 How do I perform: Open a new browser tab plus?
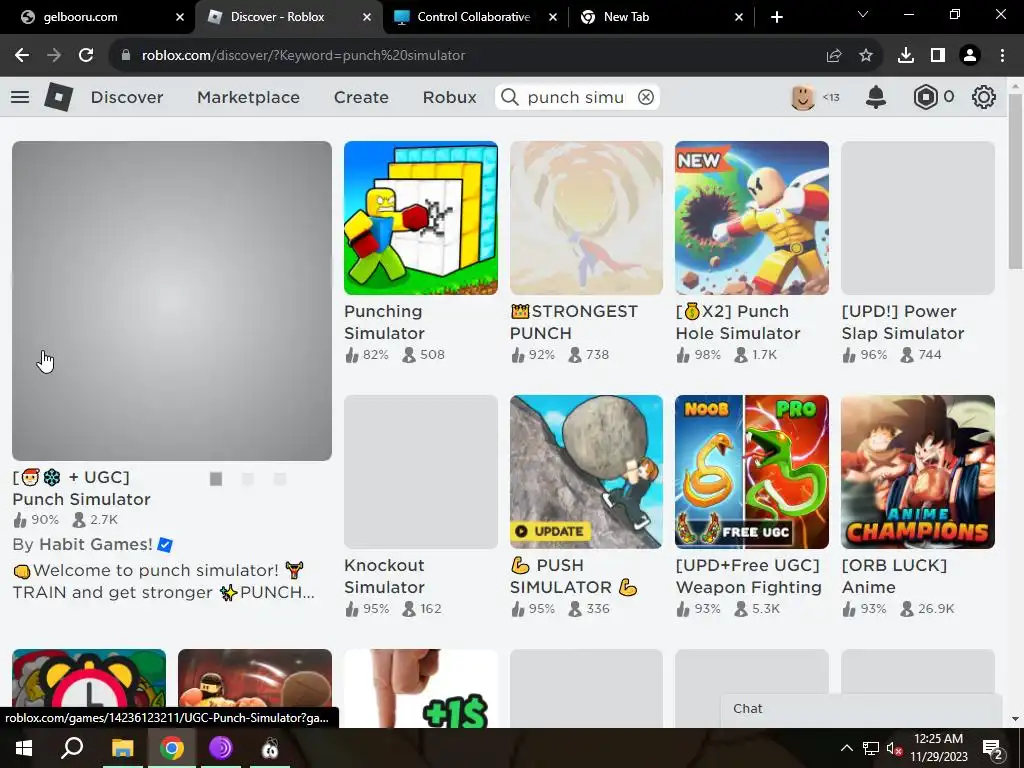[x=776, y=17]
